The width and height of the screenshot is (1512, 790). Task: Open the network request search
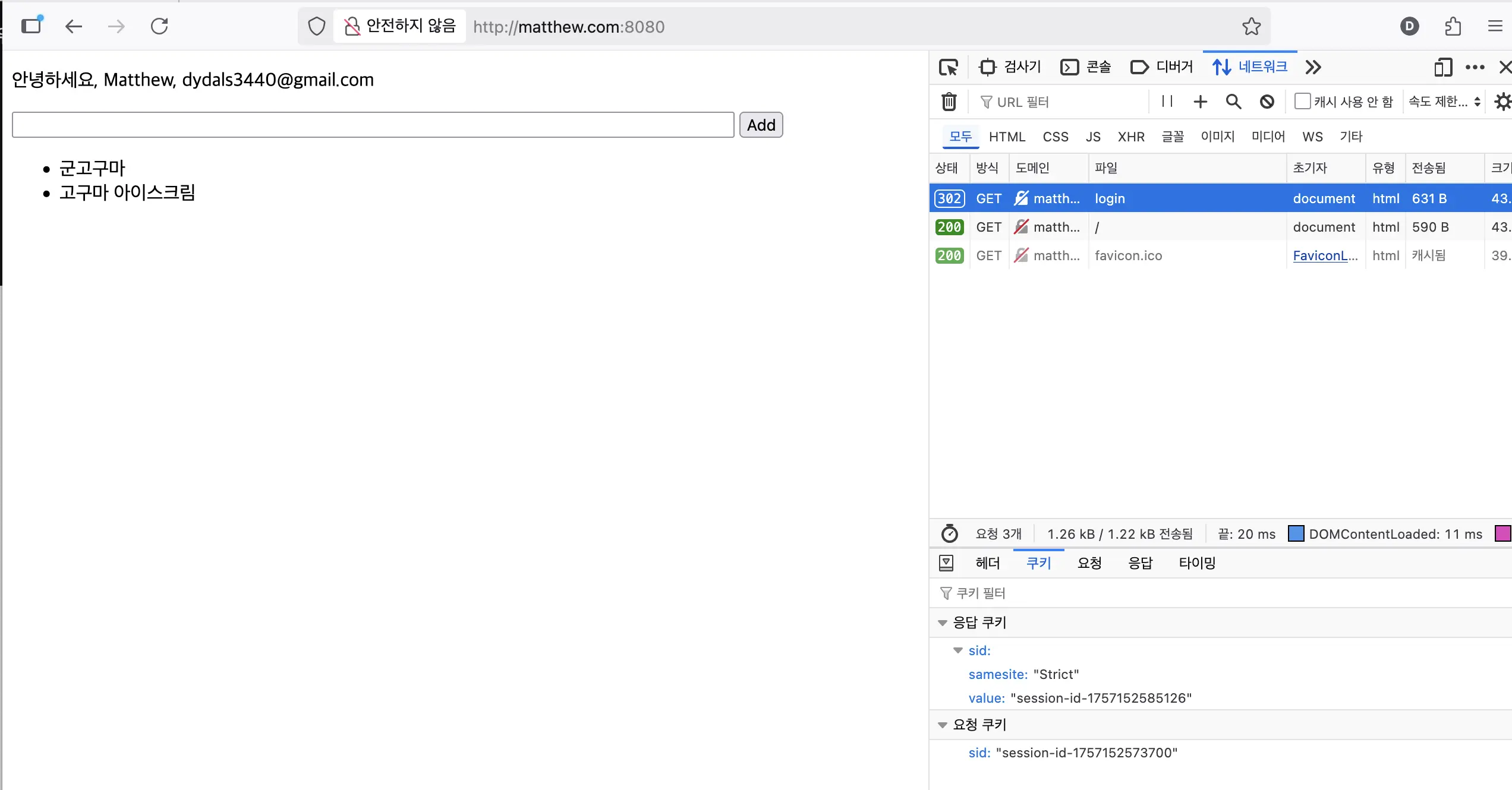(x=1233, y=102)
